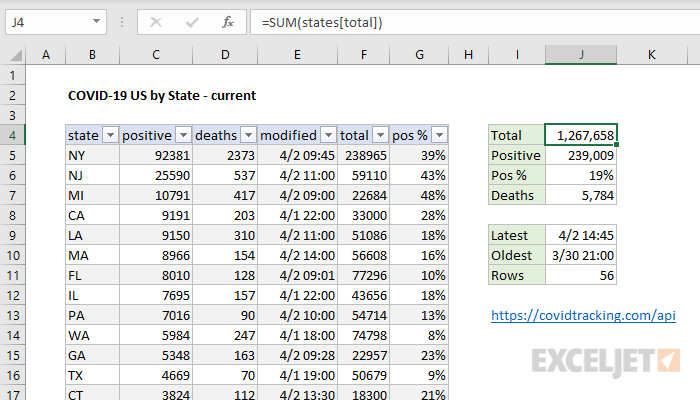Select MI modified cell 4/2 09:00

coord(297,196)
